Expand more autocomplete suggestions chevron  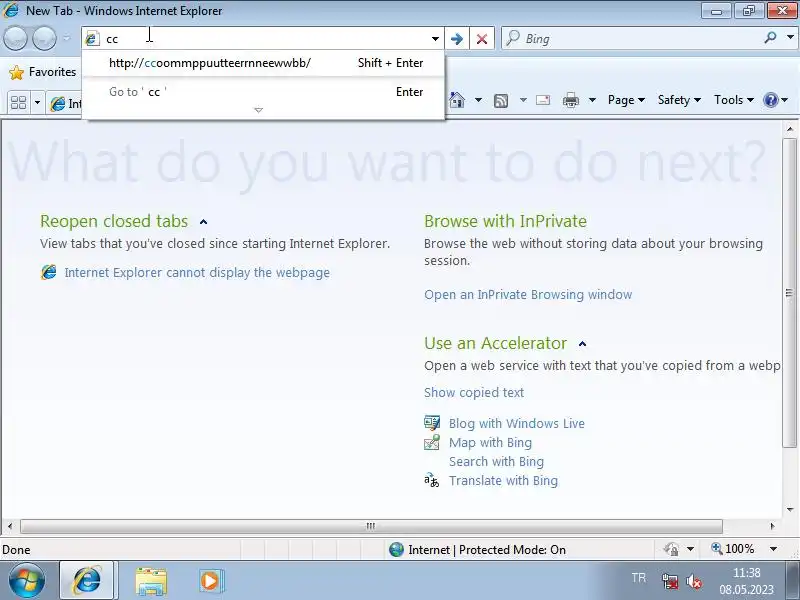pyautogui.click(x=259, y=110)
